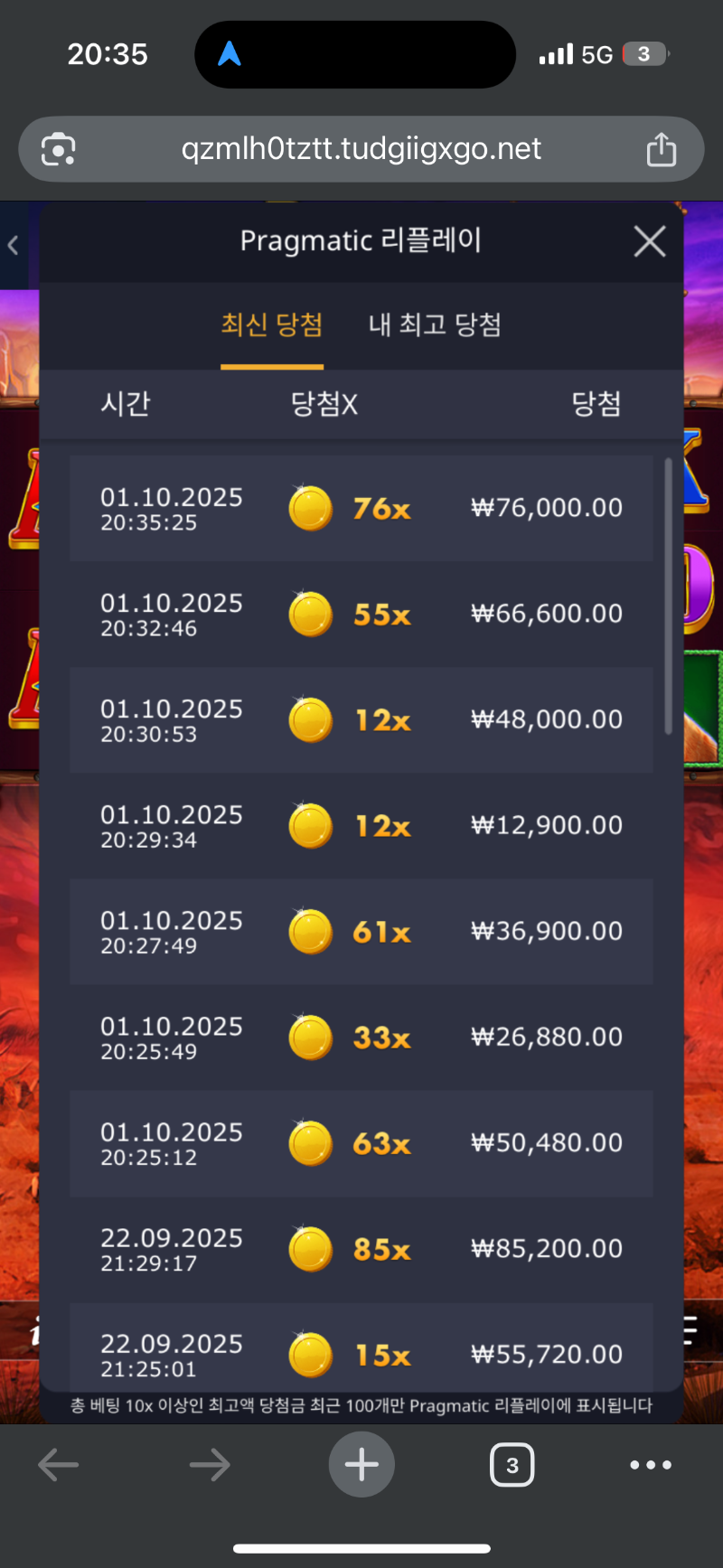Tap the 시간 column header

pyautogui.click(x=126, y=403)
